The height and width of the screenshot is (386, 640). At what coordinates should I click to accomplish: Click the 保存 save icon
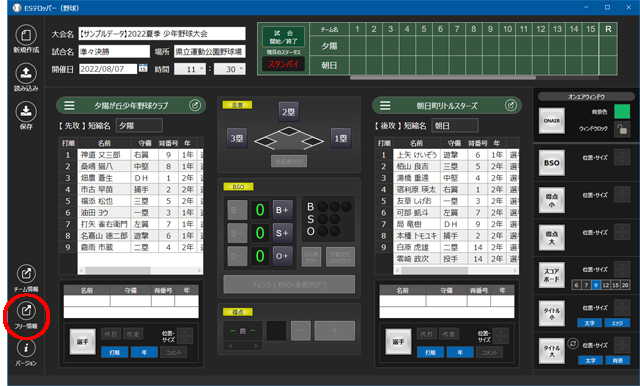pos(26,111)
